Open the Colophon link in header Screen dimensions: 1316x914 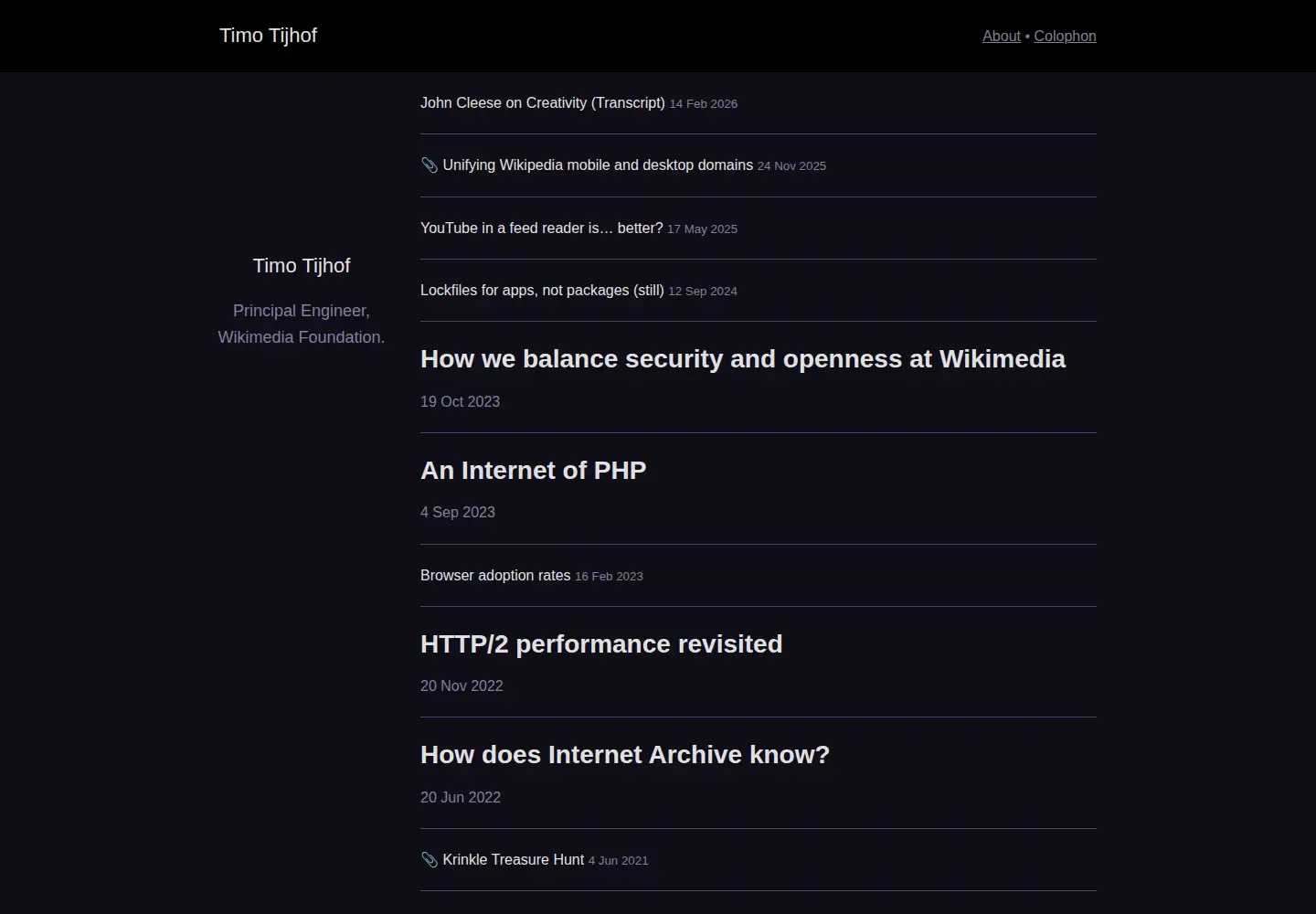(x=1065, y=36)
